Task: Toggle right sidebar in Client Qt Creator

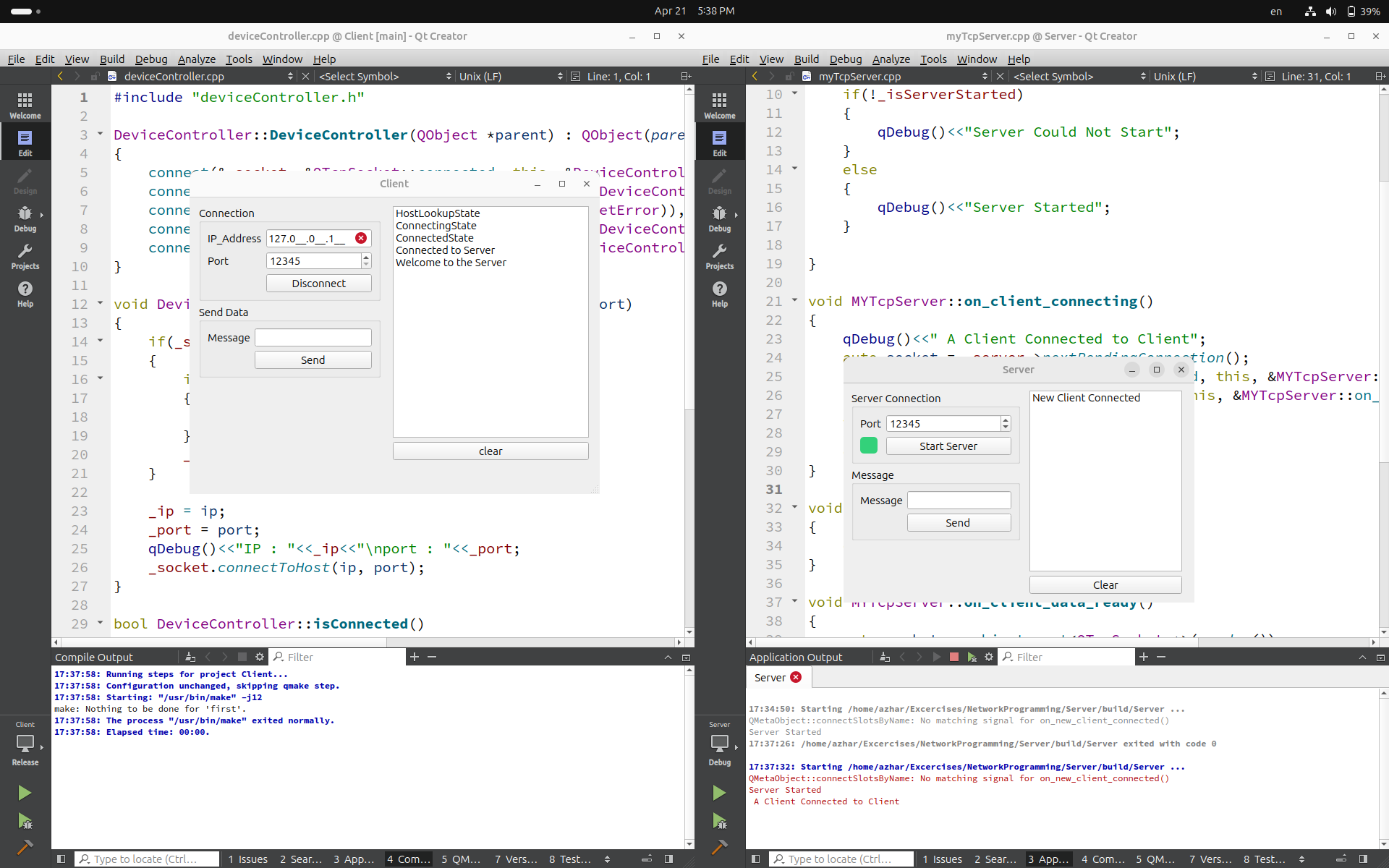Action: pos(668,859)
